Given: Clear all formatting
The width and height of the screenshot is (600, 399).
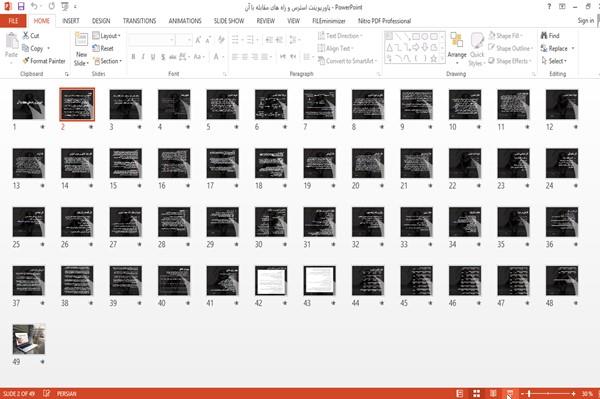Looking at the screenshot, I should 221,40.
